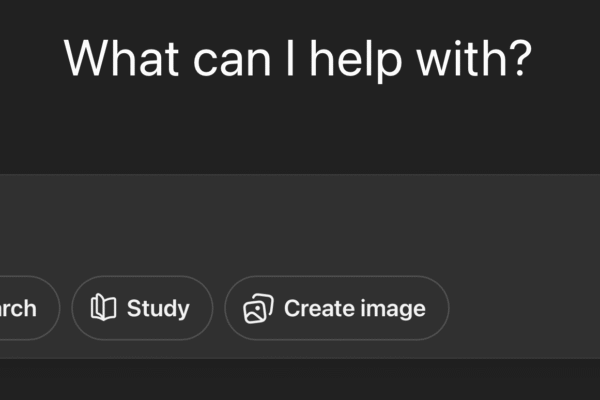Click the "What can I help with?" heading
The height and width of the screenshot is (400, 600).
click(x=298, y=59)
